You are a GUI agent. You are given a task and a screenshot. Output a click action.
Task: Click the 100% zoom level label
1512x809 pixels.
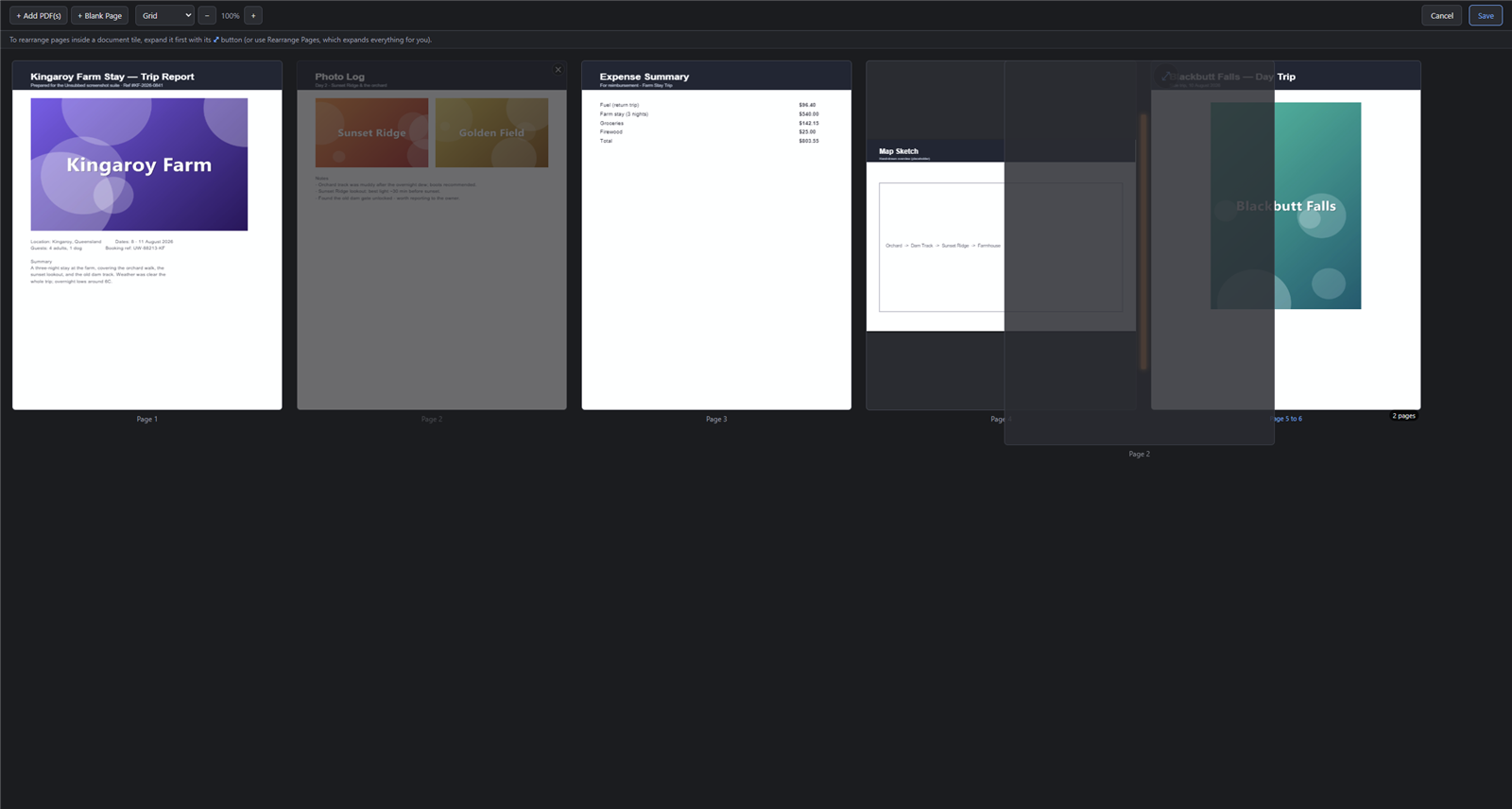pos(230,16)
